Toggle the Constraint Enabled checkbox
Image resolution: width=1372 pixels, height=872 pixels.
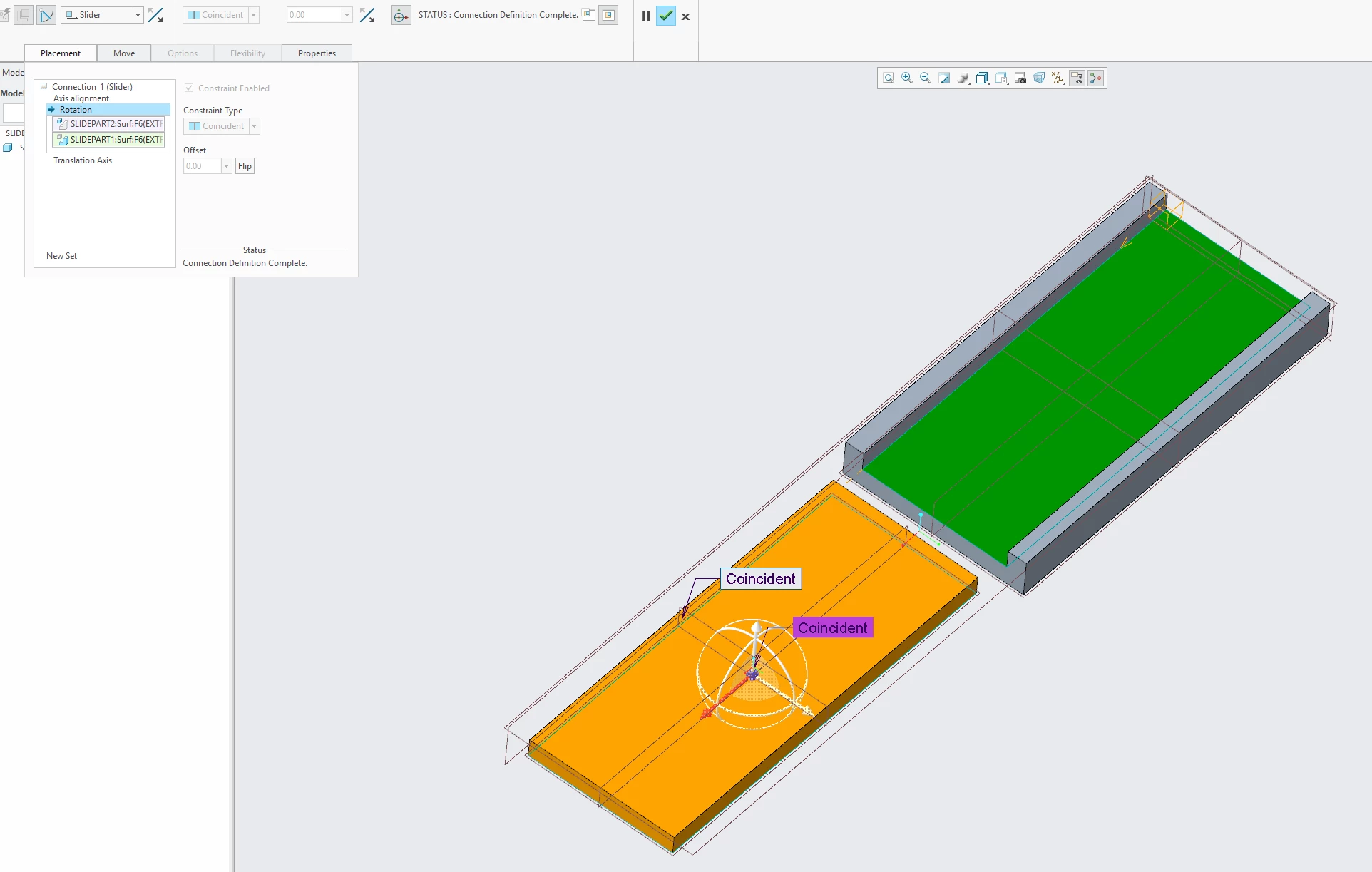click(189, 88)
